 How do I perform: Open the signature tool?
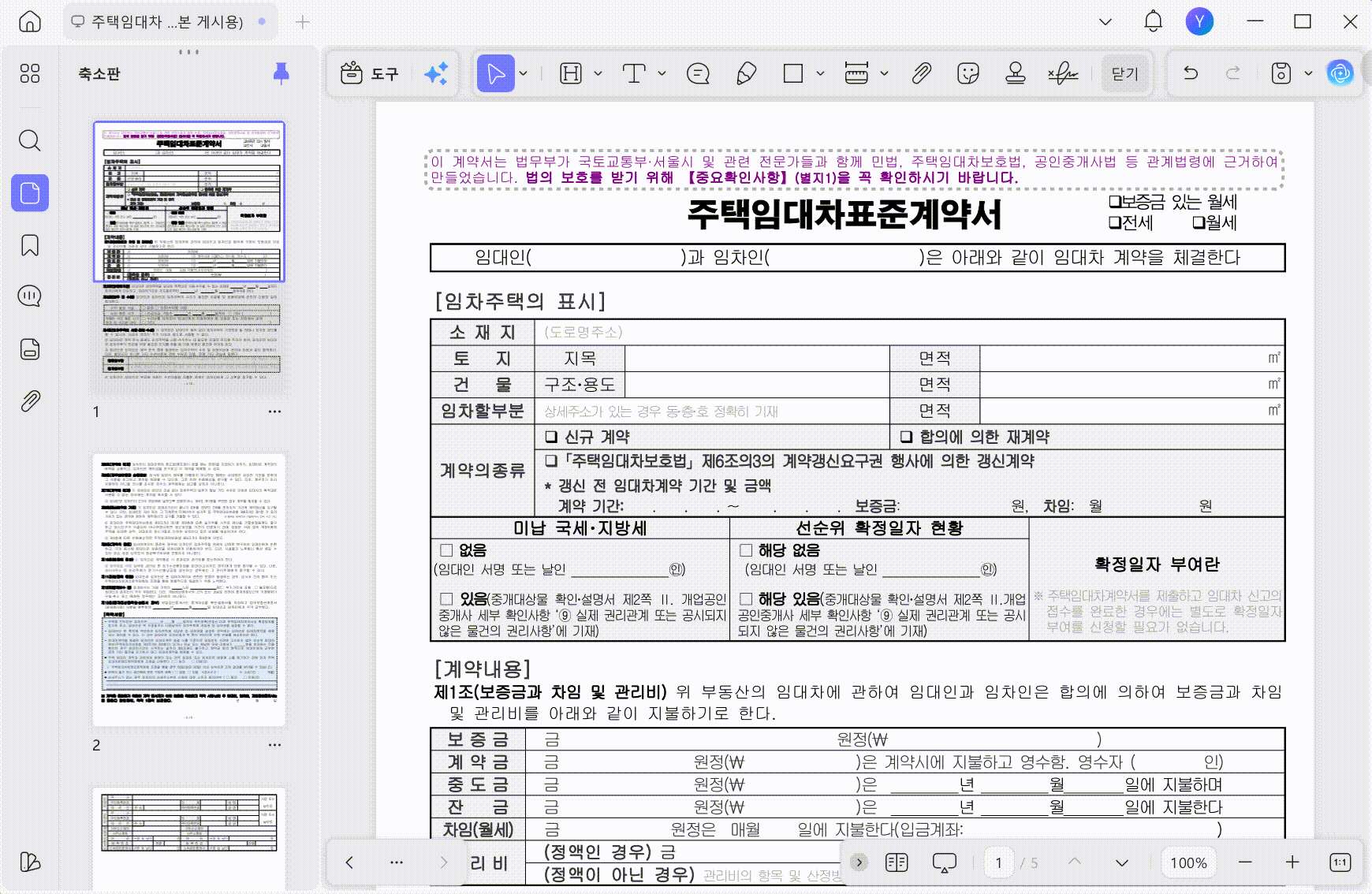1063,73
